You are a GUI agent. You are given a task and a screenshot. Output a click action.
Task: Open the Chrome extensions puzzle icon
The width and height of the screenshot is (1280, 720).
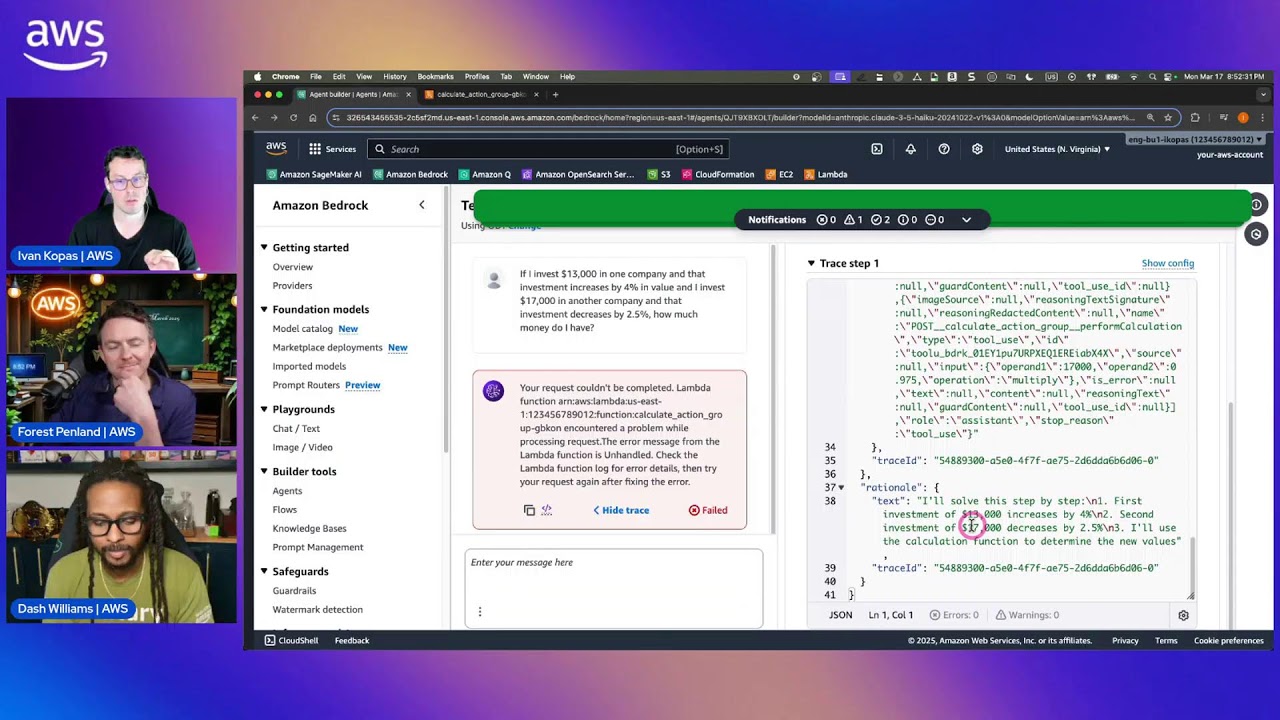click(x=1195, y=117)
